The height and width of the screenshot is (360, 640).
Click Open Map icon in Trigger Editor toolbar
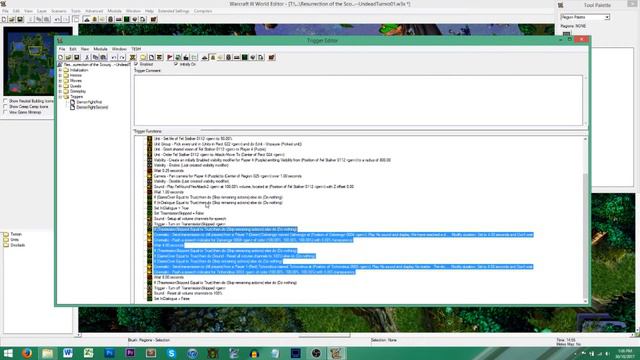pyautogui.click(x=69, y=58)
